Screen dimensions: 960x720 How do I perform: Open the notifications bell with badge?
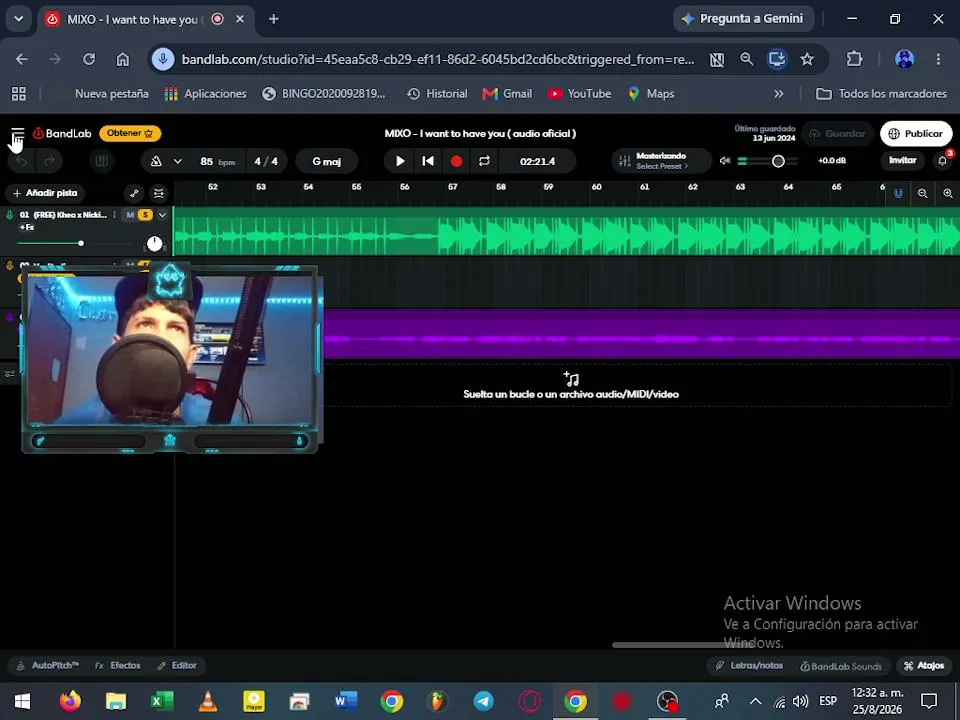(x=943, y=160)
